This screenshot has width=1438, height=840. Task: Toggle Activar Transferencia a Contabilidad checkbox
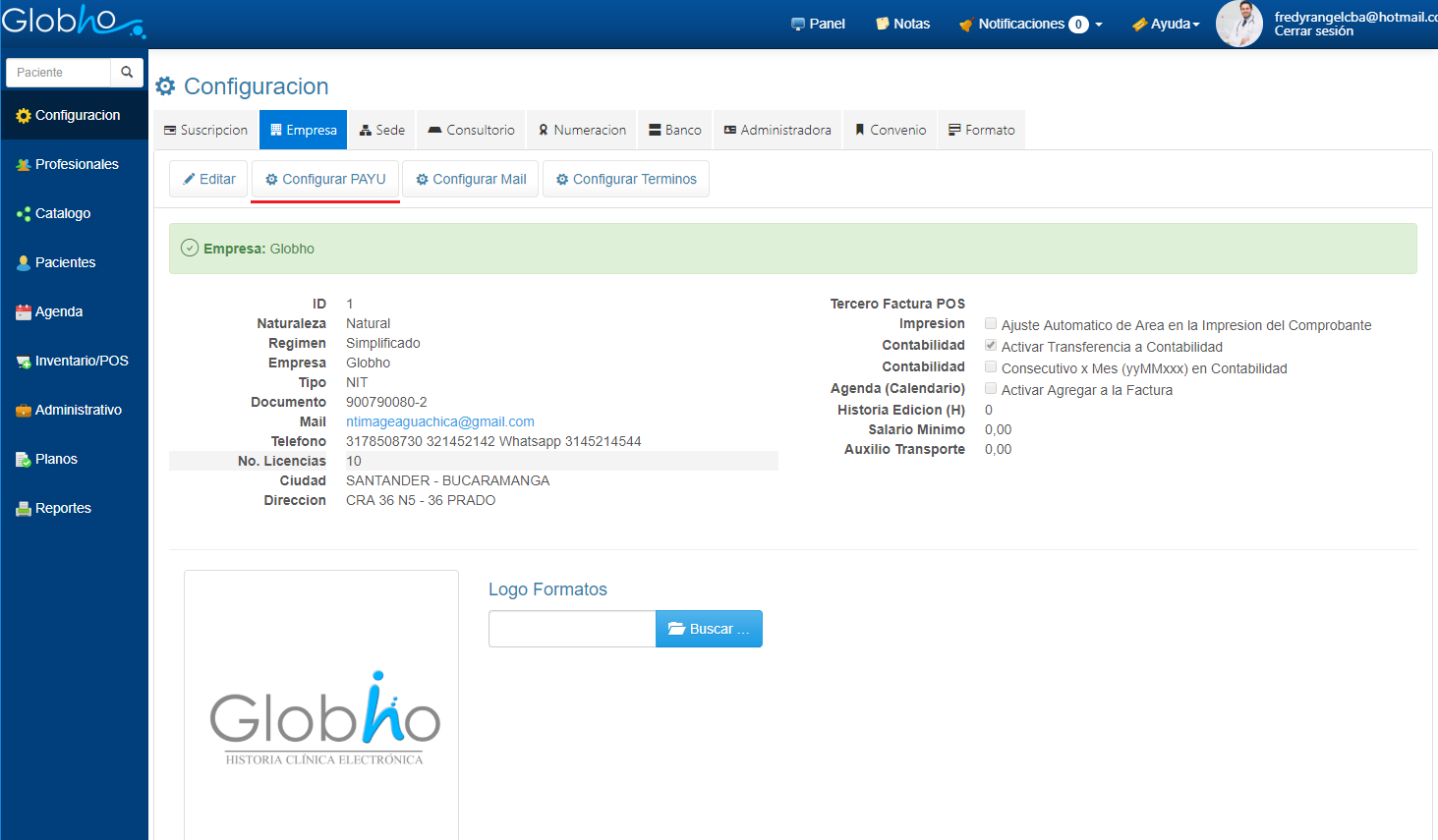pyautogui.click(x=991, y=346)
